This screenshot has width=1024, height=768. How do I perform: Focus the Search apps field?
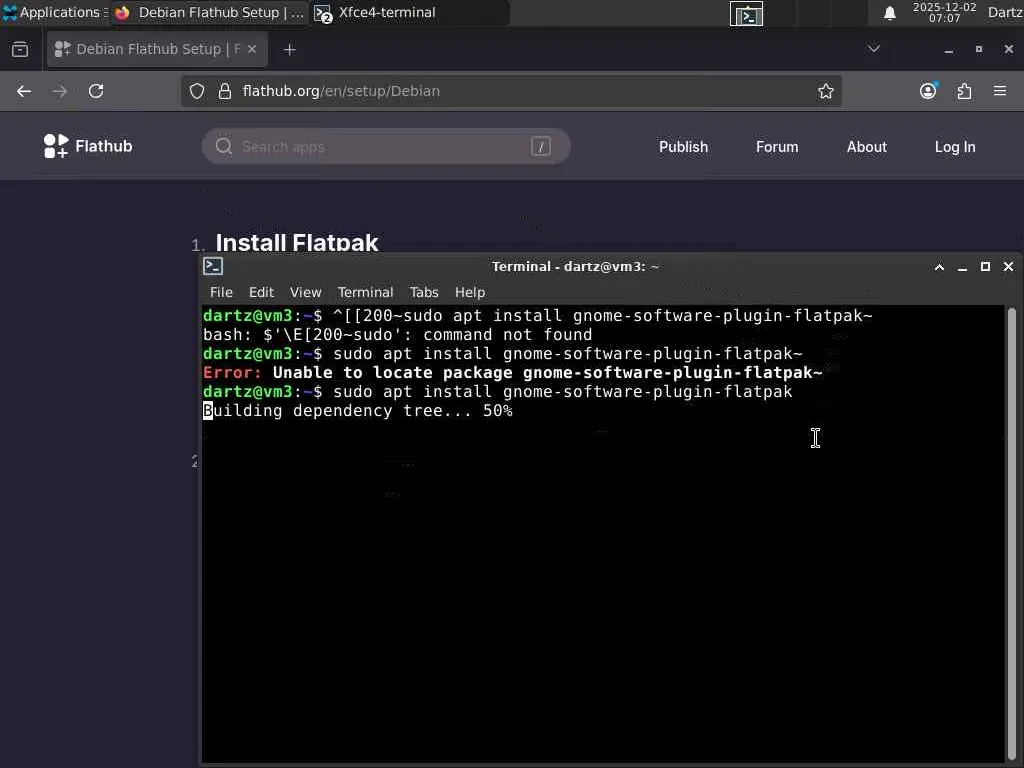click(x=385, y=146)
